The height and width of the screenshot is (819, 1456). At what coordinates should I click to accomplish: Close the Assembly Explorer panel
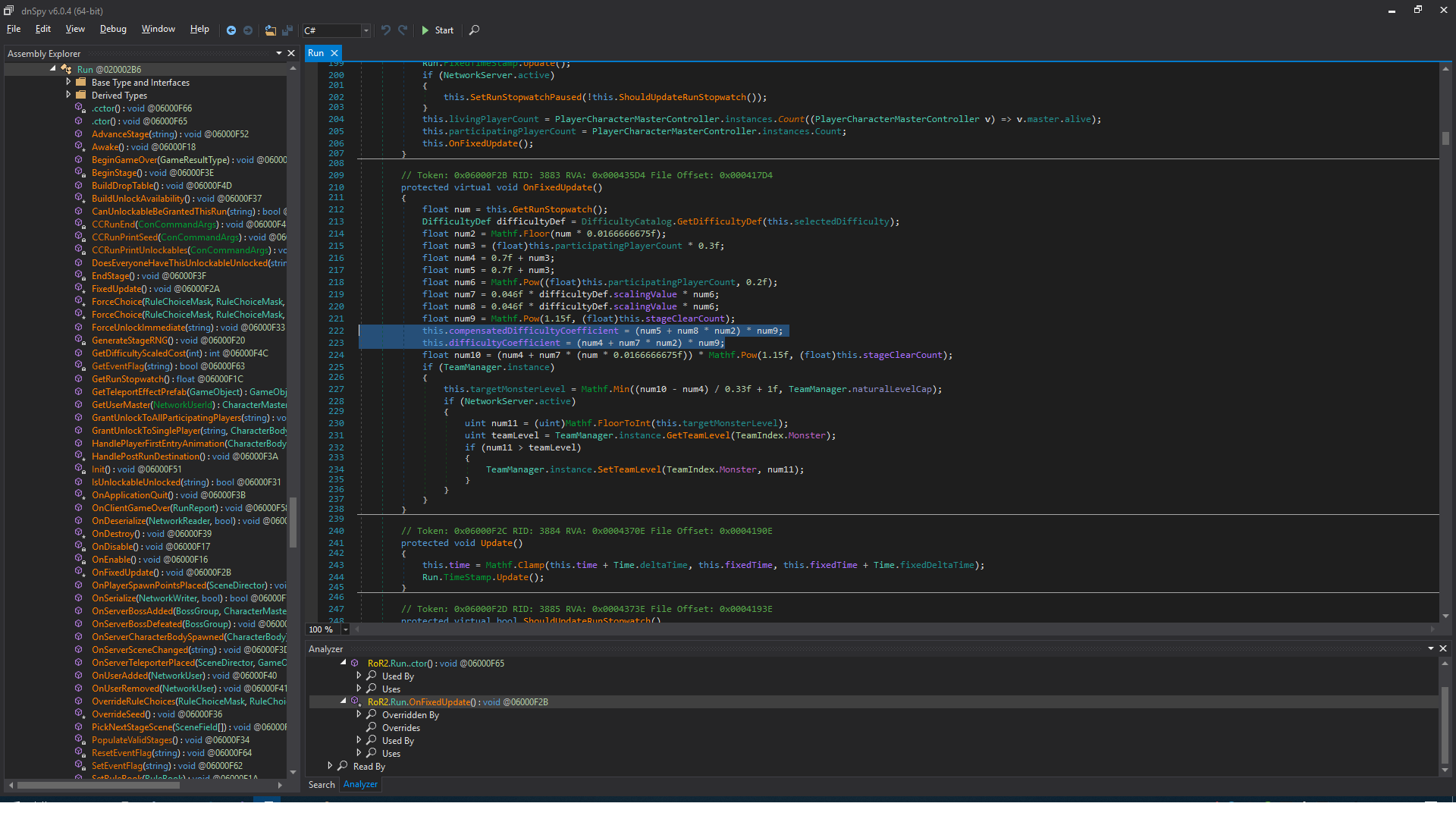[291, 53]
